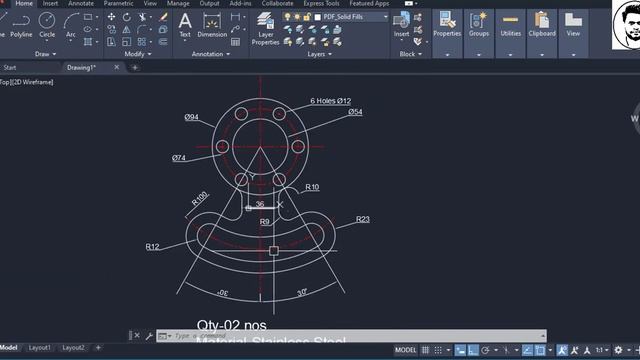Open the Manage ribbon tab

pos(178,3)
